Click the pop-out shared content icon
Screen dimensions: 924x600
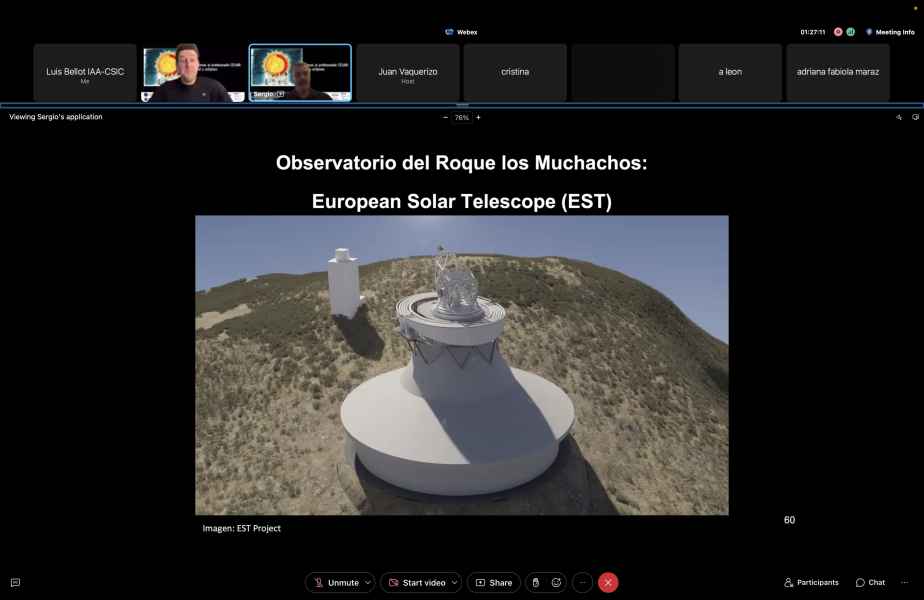coord(915,117)
